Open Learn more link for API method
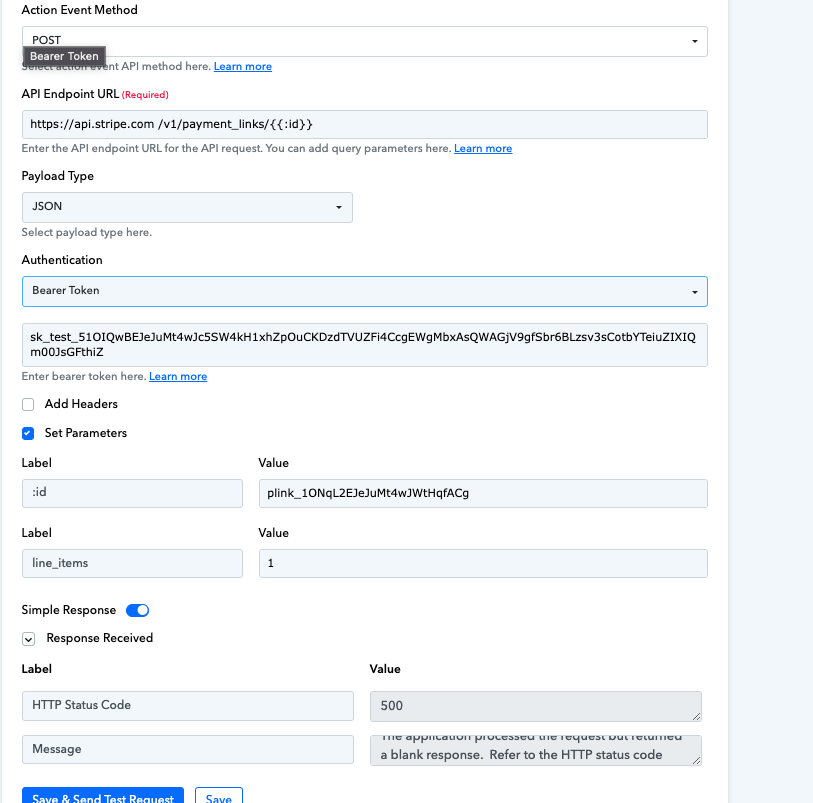813x803 pixels. pos(243,66)
